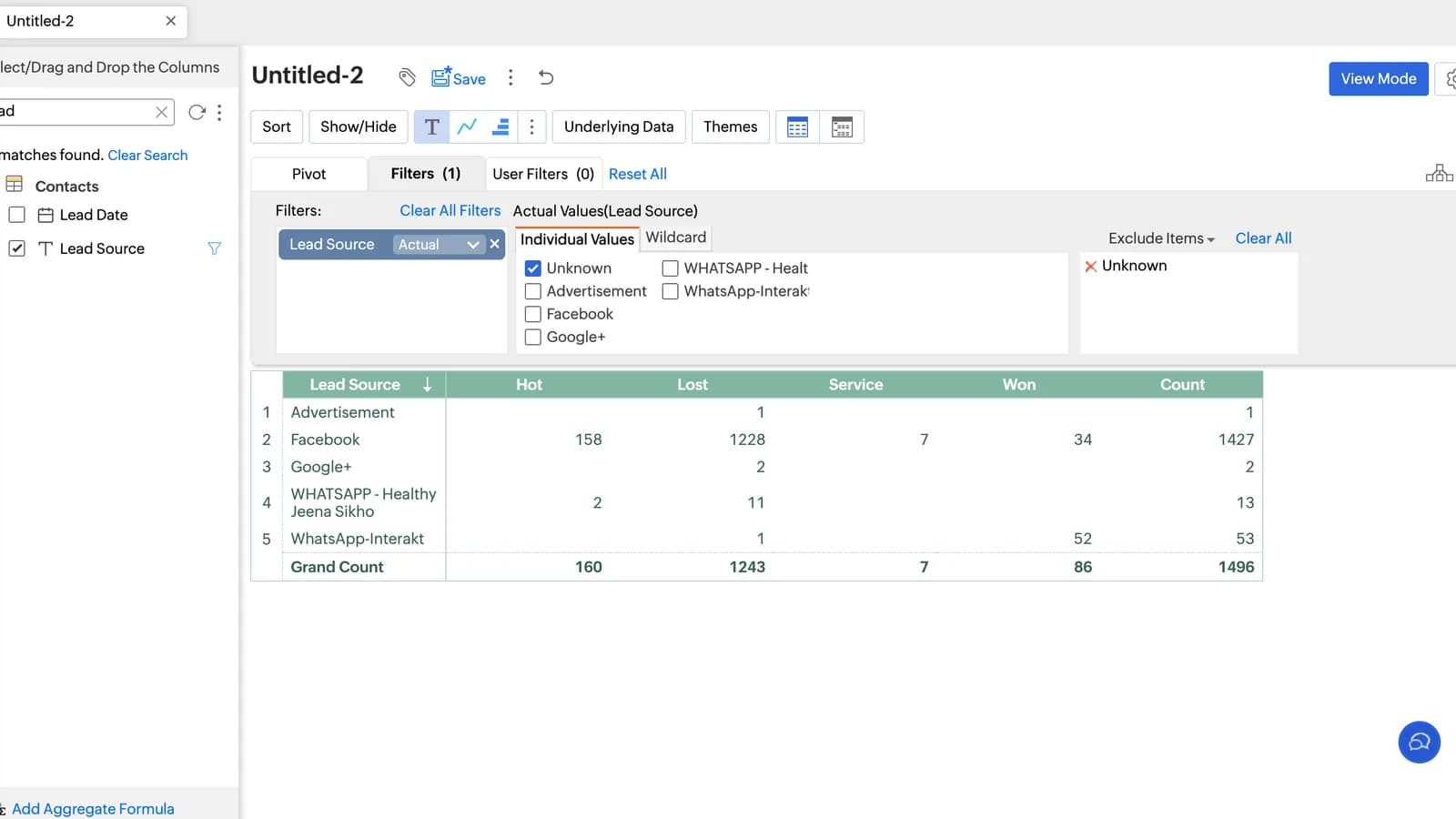
Task: Check the Google+ checkbox
Action: tap(533, 337)
